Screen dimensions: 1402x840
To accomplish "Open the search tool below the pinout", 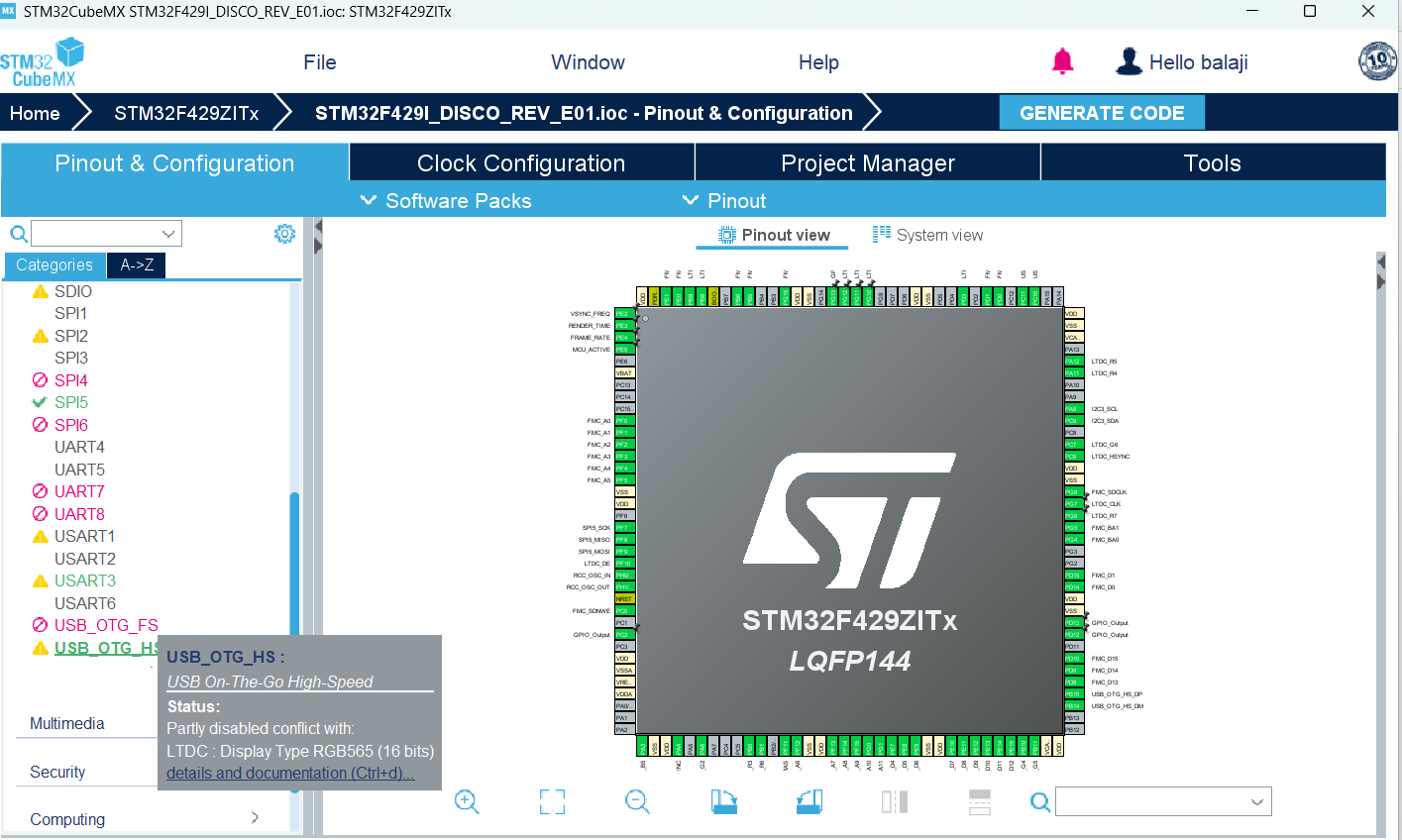I will pyautogui.click(x=1039, y=801).
